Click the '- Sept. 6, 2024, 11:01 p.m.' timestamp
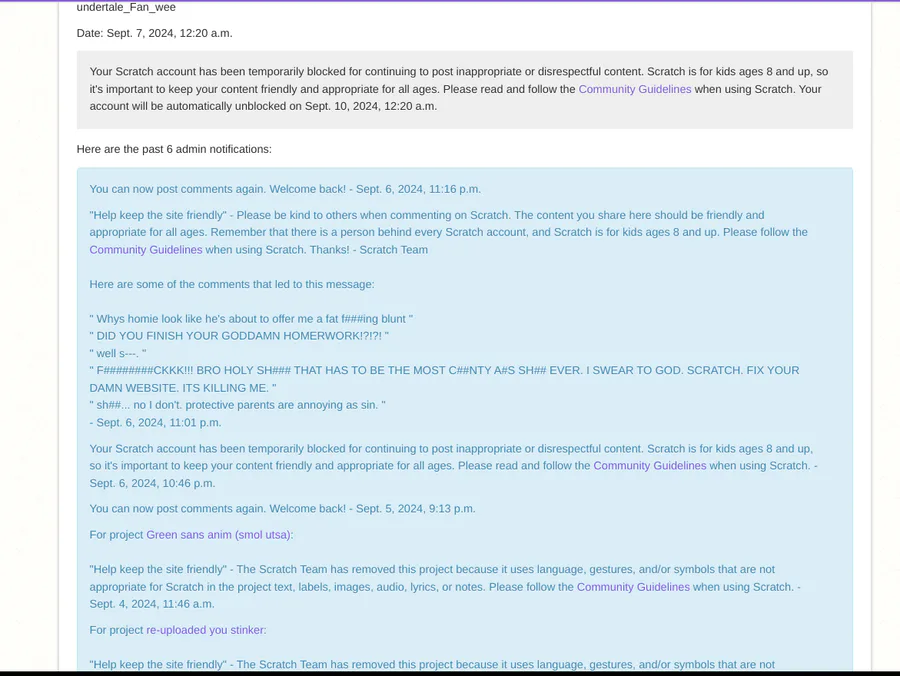 tap(155, 422)
